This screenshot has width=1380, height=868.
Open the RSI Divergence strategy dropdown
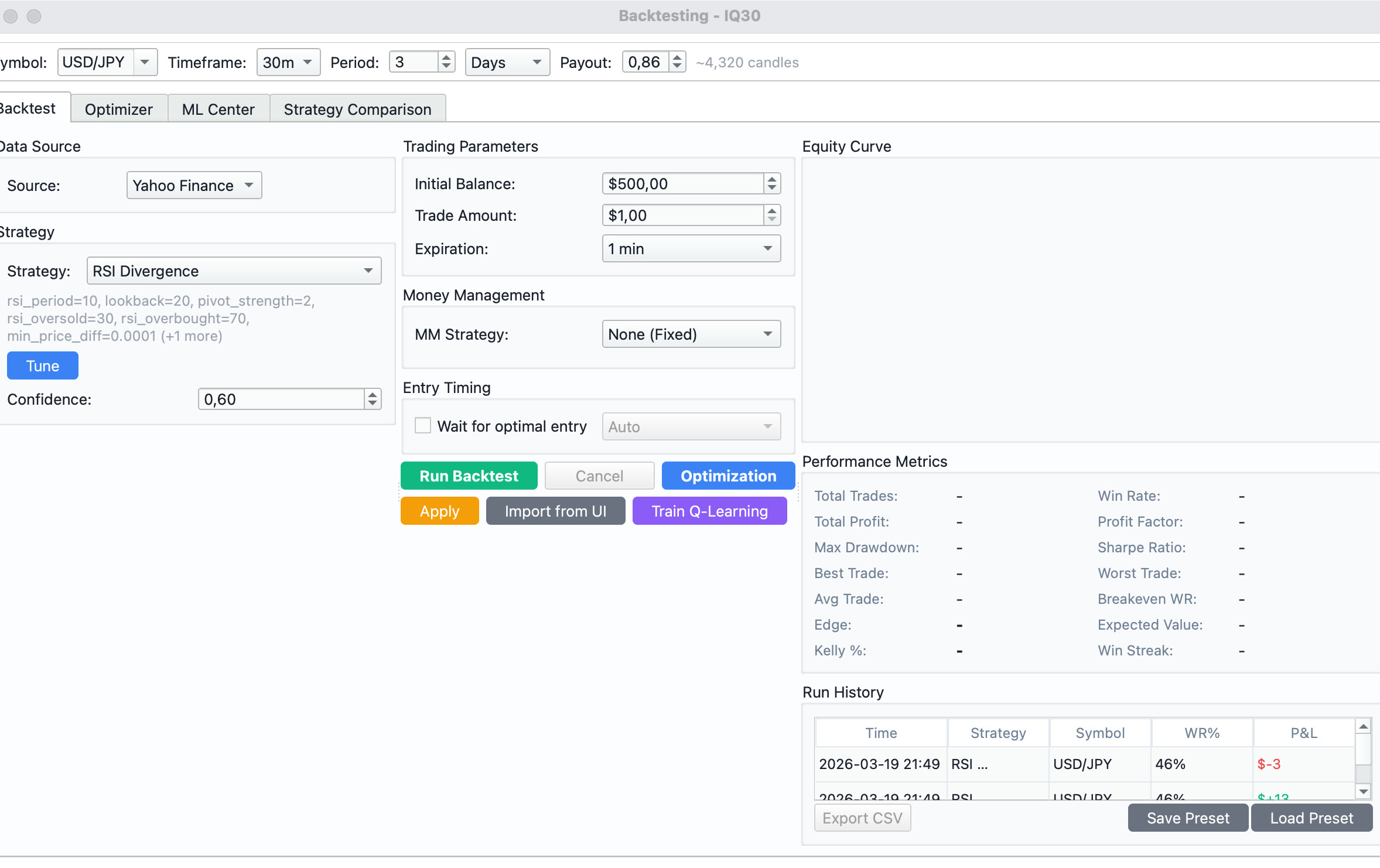point(234,271)
